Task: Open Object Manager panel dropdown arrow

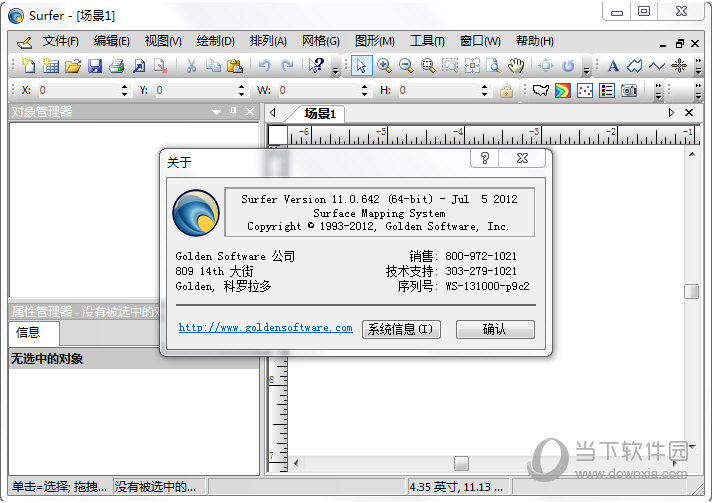Action: point(216,112)
